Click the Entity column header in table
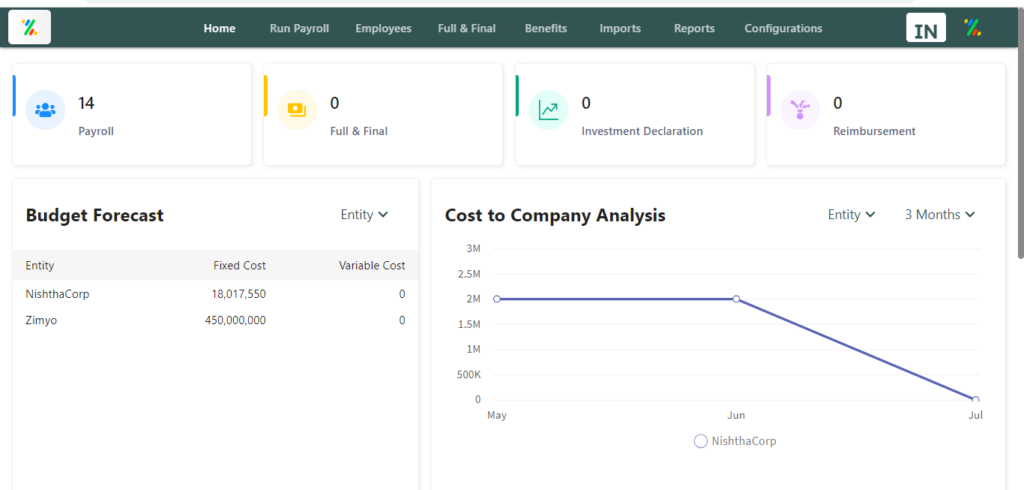This screenshot has height=490, width=1024. click(40, 265)
